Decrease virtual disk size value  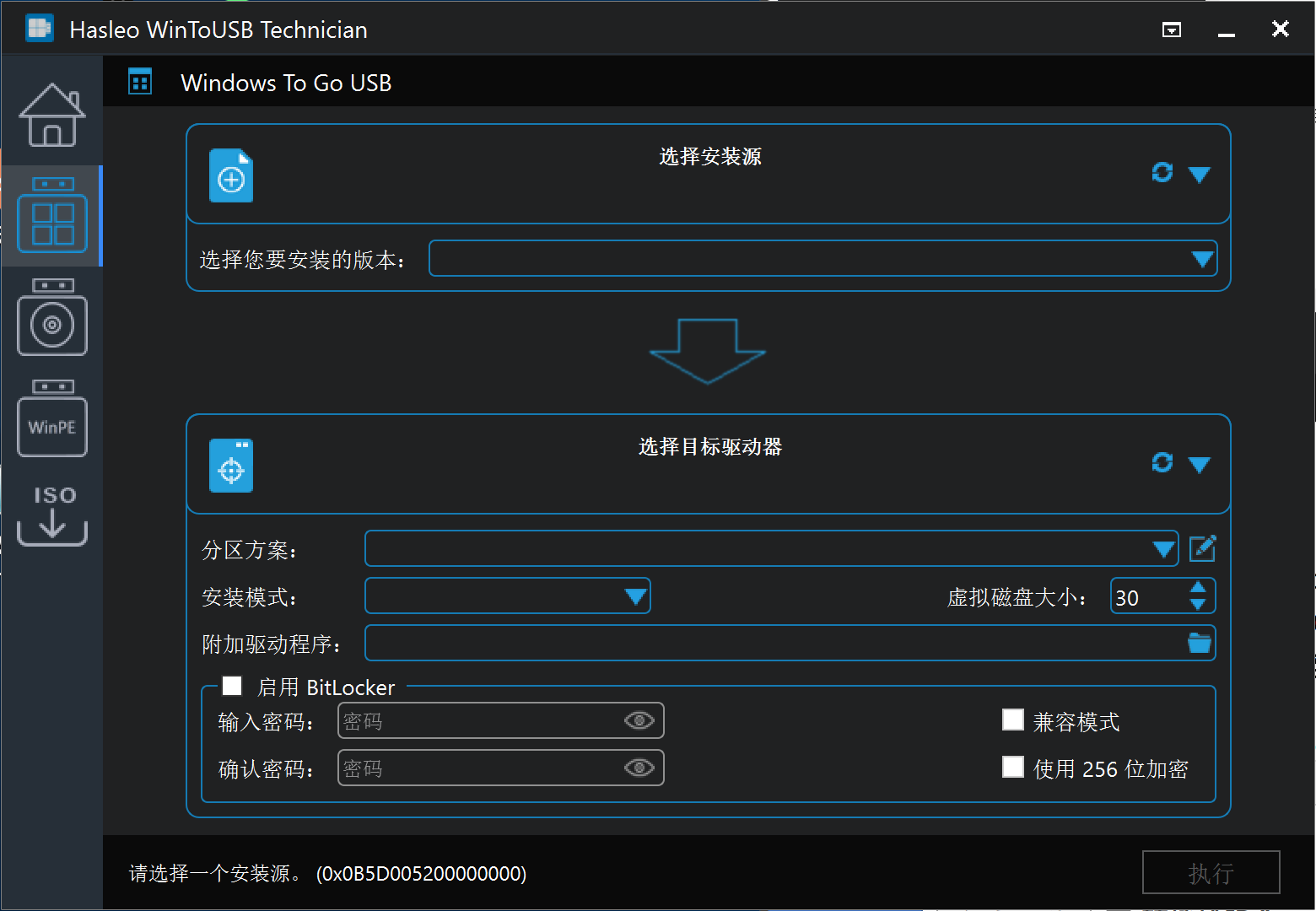(1197, 604)
